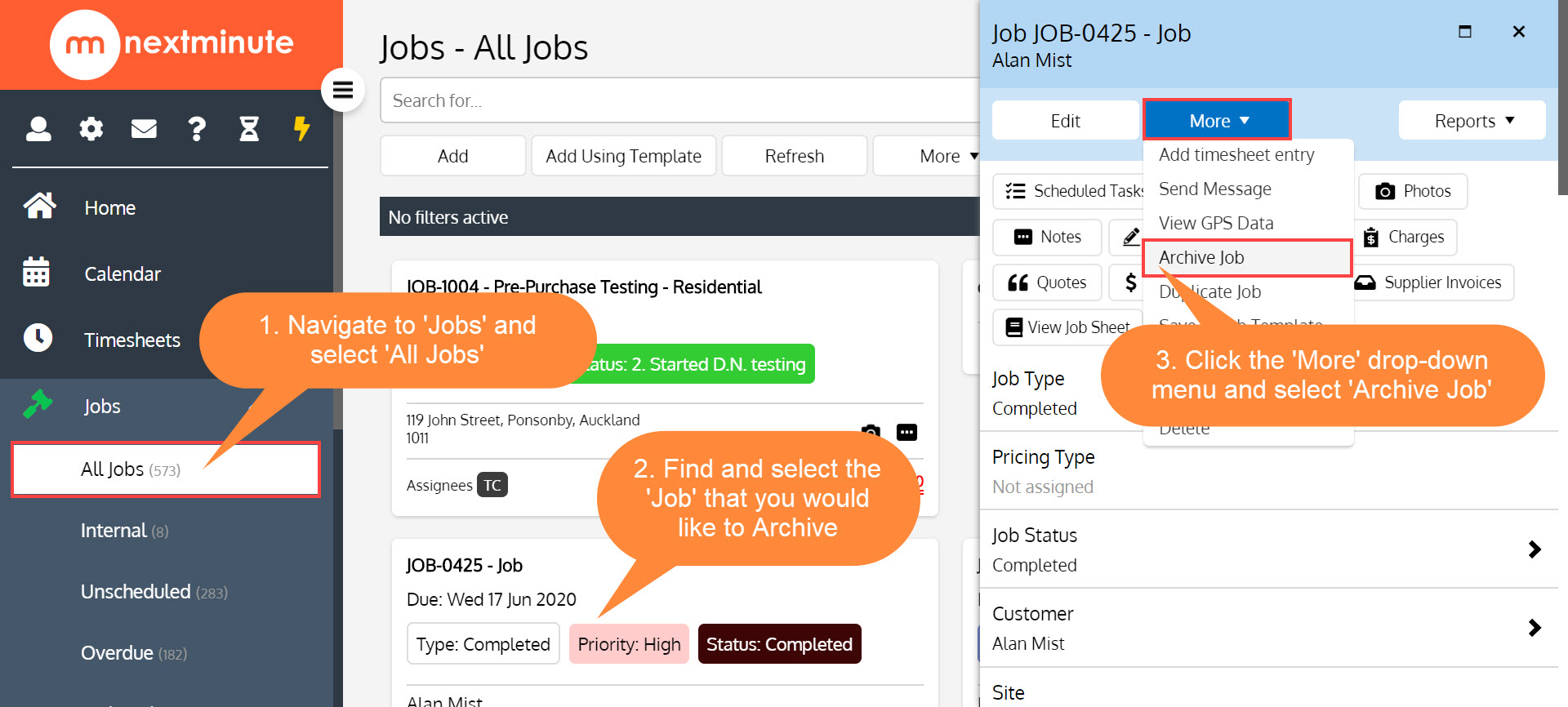Open the hourglass timer icon
1568x707 pixels.
[x=249, y=128]
